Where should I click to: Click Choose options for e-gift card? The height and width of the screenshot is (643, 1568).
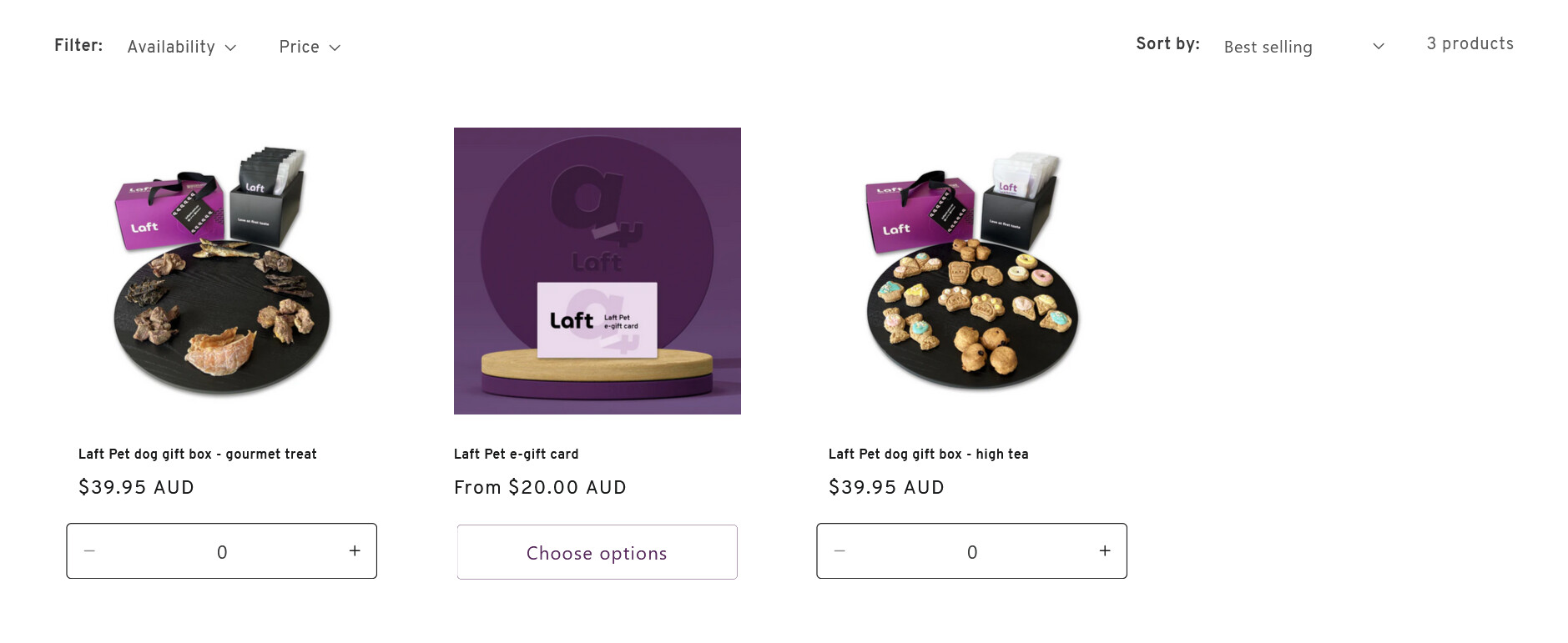click(x=597, y=552)
